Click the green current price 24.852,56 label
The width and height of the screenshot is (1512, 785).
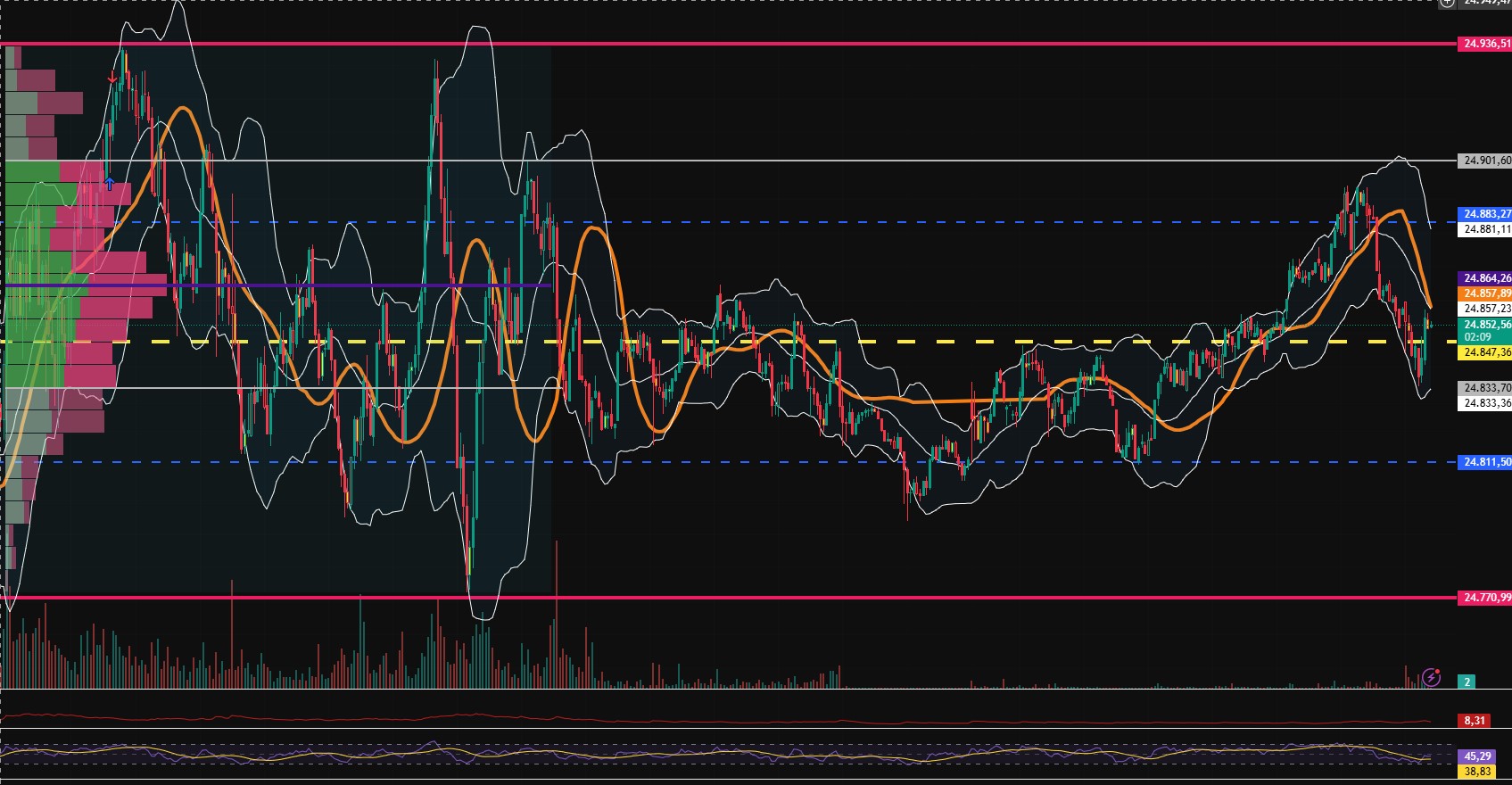1484,325
